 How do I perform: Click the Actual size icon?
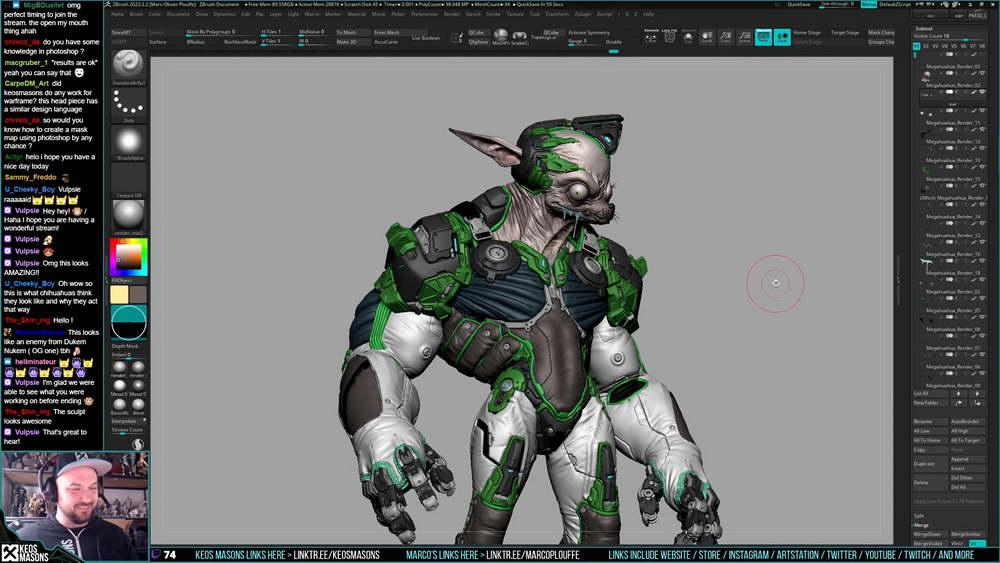pos(744,37)
